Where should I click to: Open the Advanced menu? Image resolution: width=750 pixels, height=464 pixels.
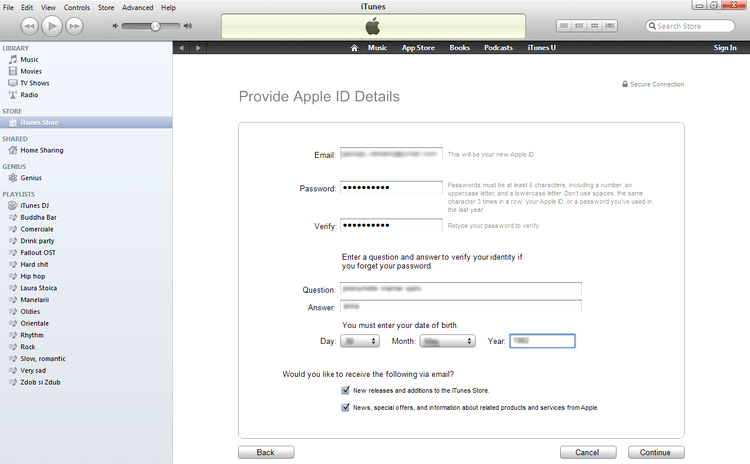pos(138,7)
